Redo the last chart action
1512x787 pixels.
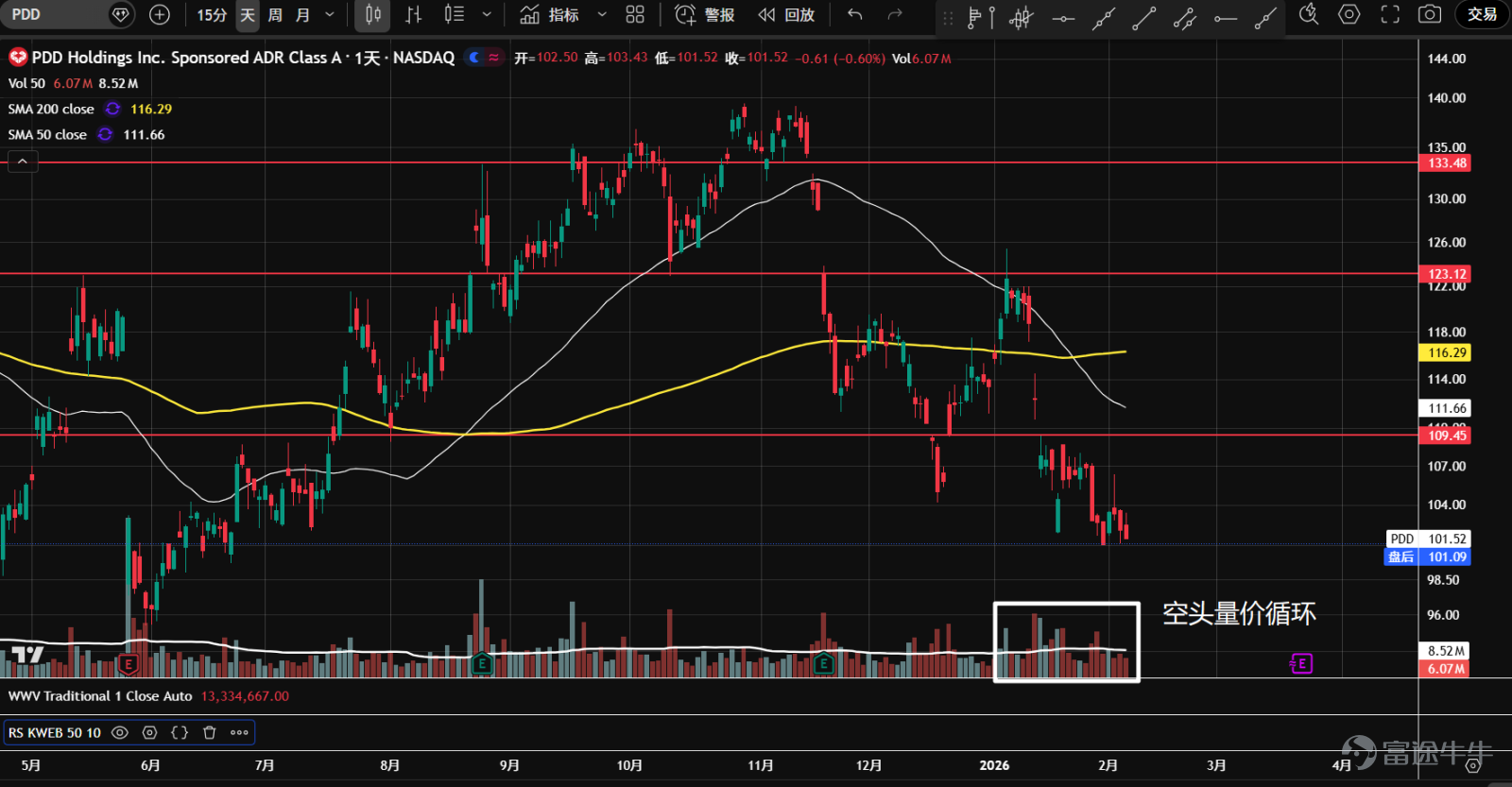coord(895,14)
